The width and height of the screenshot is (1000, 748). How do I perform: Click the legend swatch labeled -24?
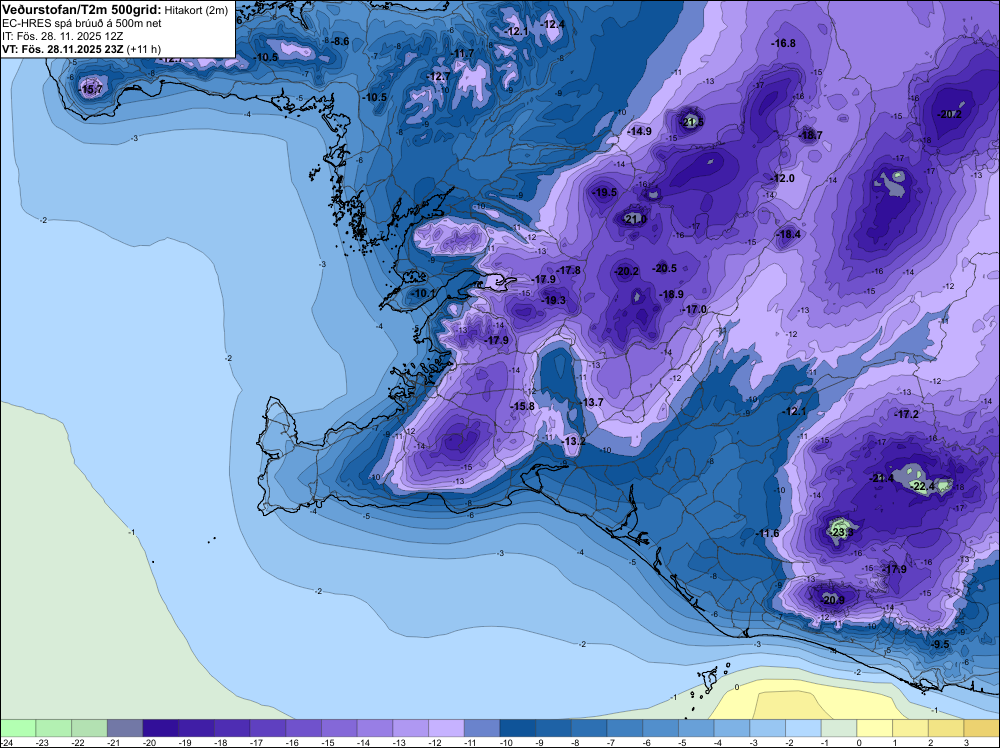[x=18, y=728]
